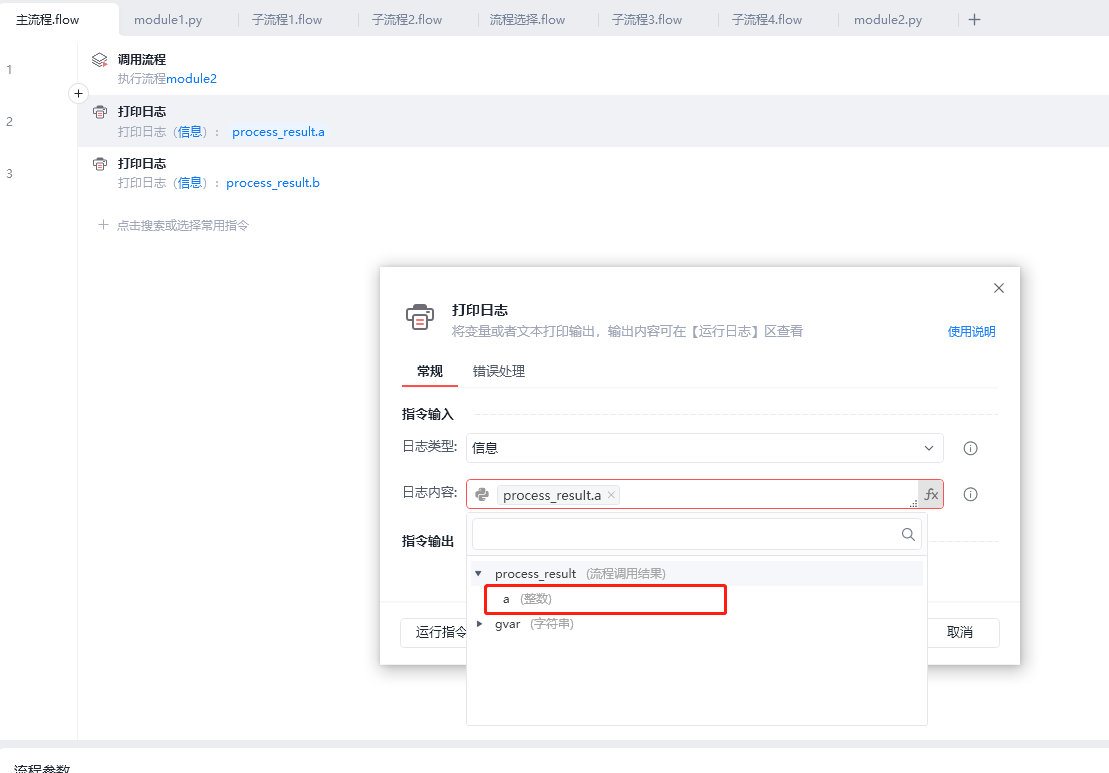Click the 调用流程 step icon on row 1

tap(100, 60)
